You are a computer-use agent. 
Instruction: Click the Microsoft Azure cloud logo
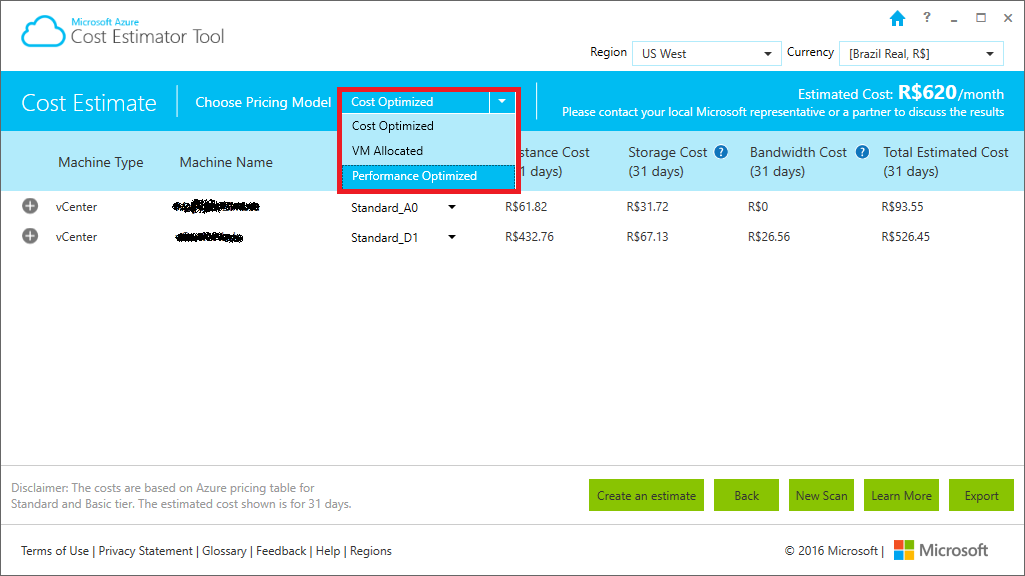coord(43,31)
